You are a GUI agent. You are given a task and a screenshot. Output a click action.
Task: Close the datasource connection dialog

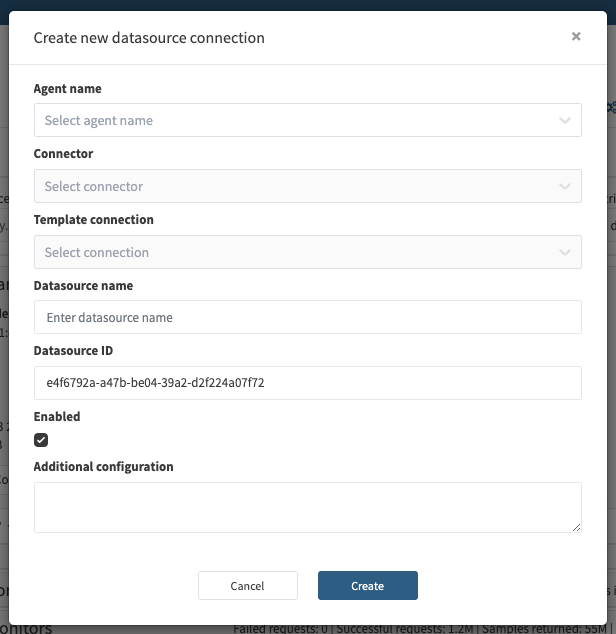(576, 36)
